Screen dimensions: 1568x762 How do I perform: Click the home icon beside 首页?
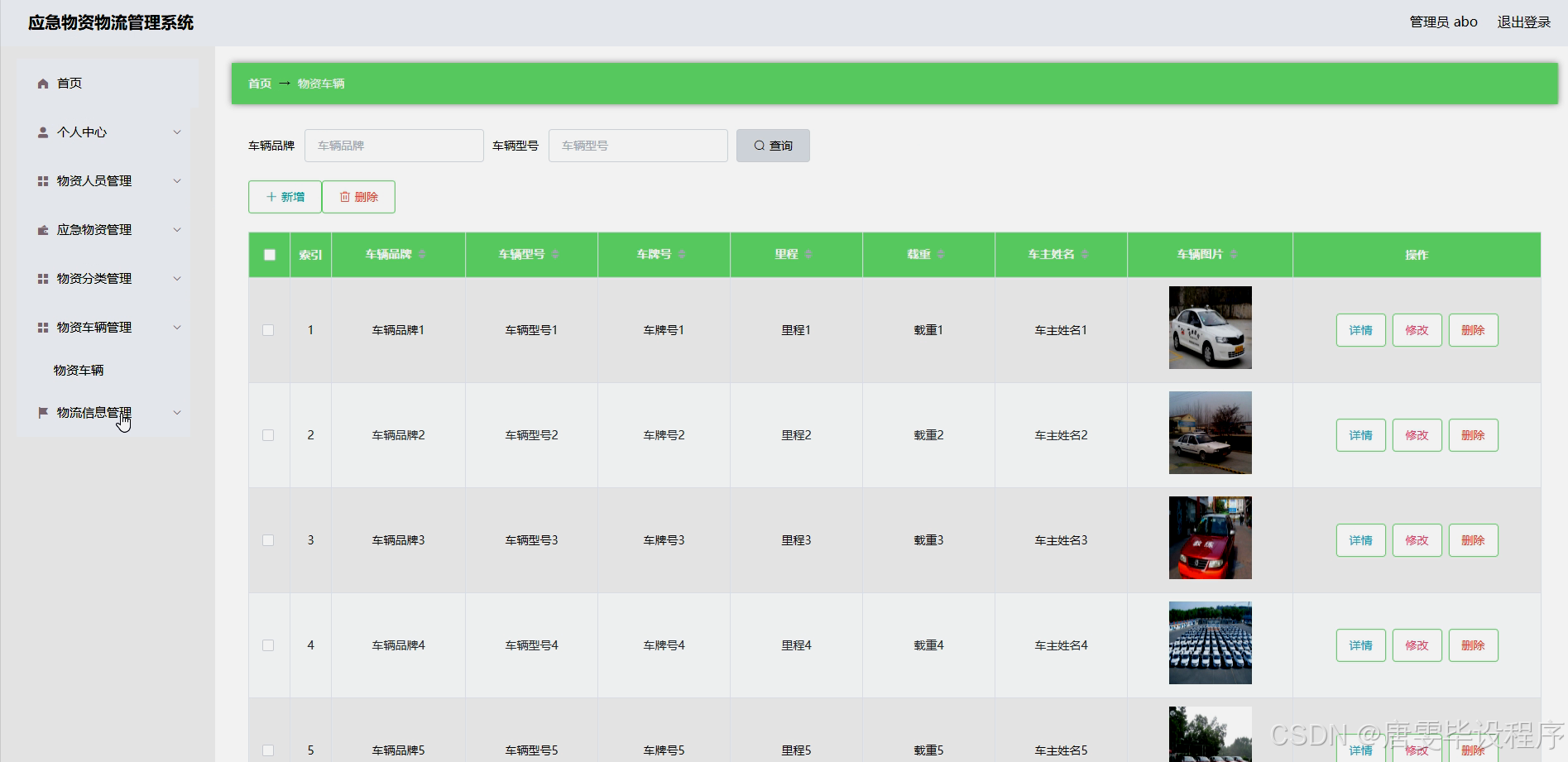click(43, 84)
